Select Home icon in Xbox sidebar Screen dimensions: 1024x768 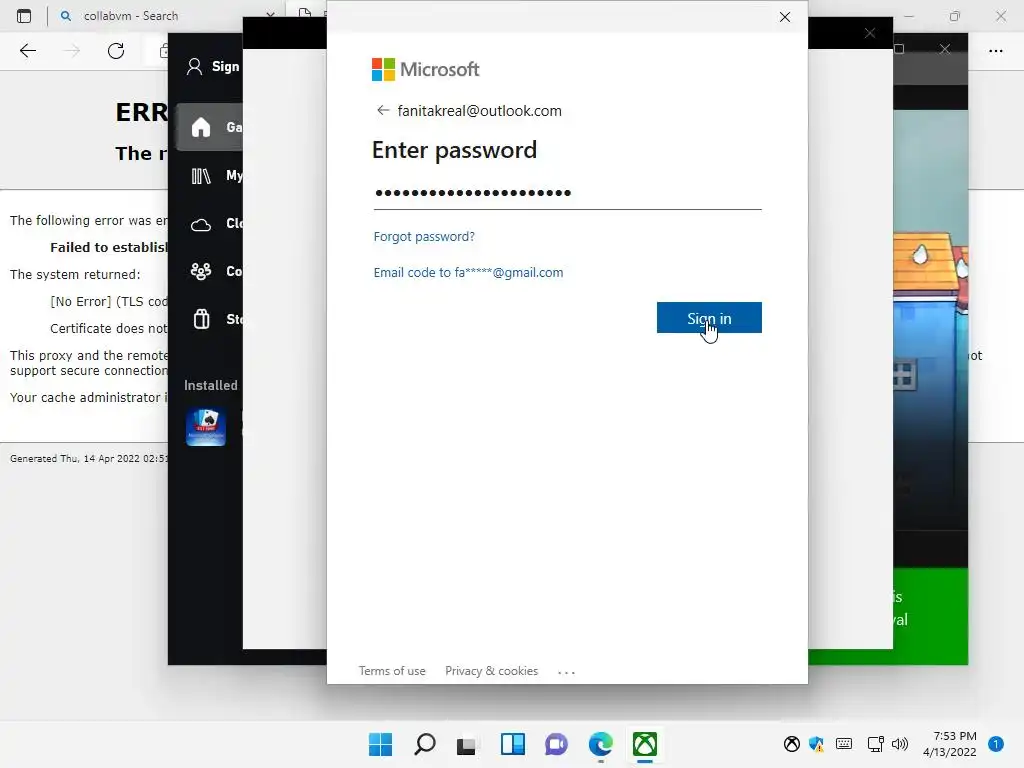(x=200, y=127)
